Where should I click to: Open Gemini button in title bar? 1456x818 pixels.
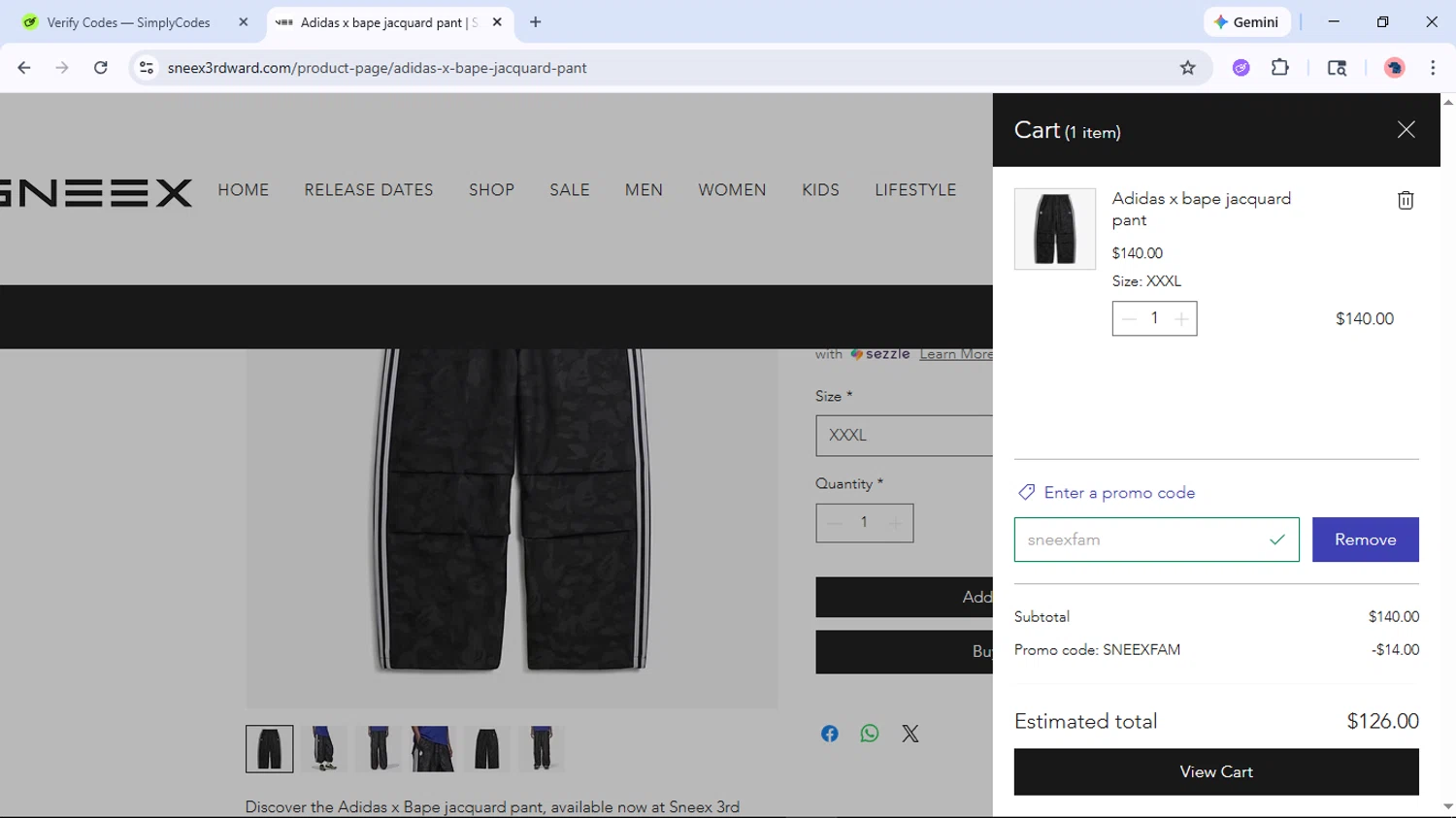pyautogui.click(x=1247, y=22)
